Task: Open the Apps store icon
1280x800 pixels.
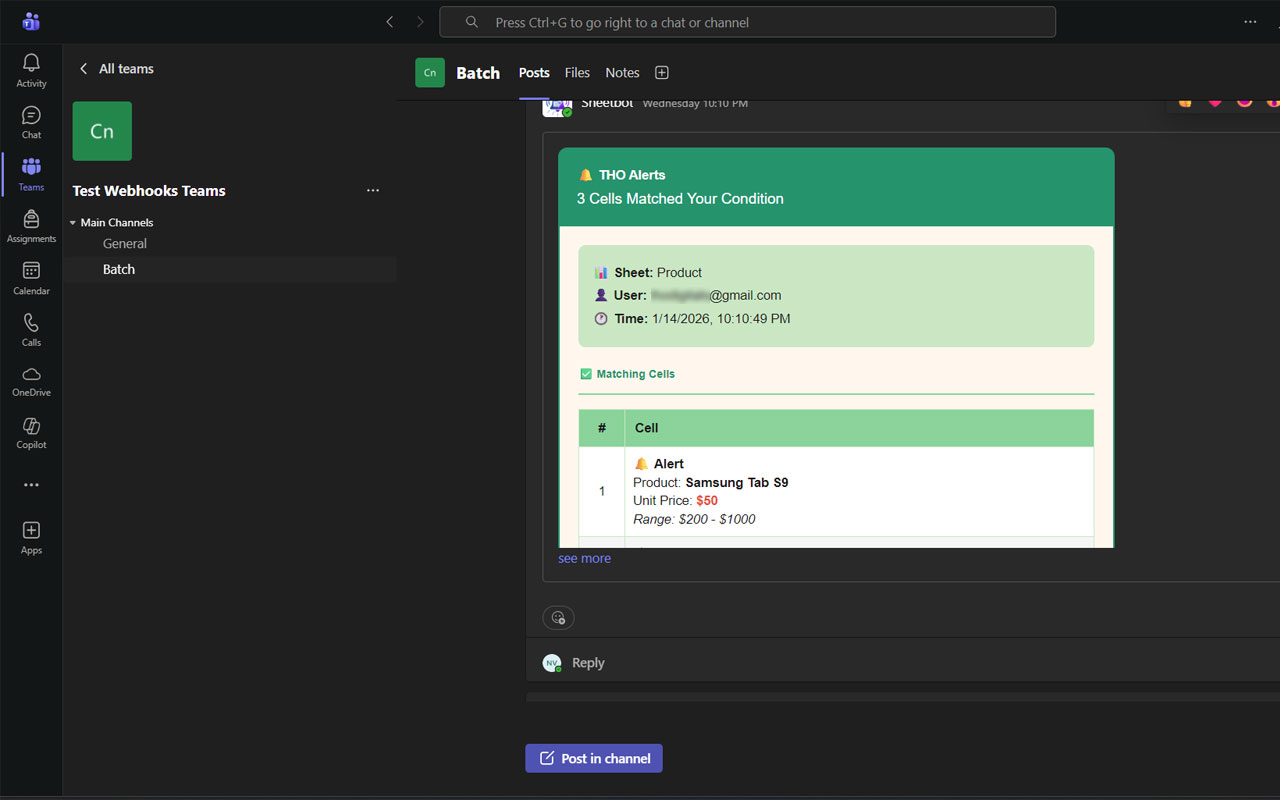Action: (x=31, y=537)
